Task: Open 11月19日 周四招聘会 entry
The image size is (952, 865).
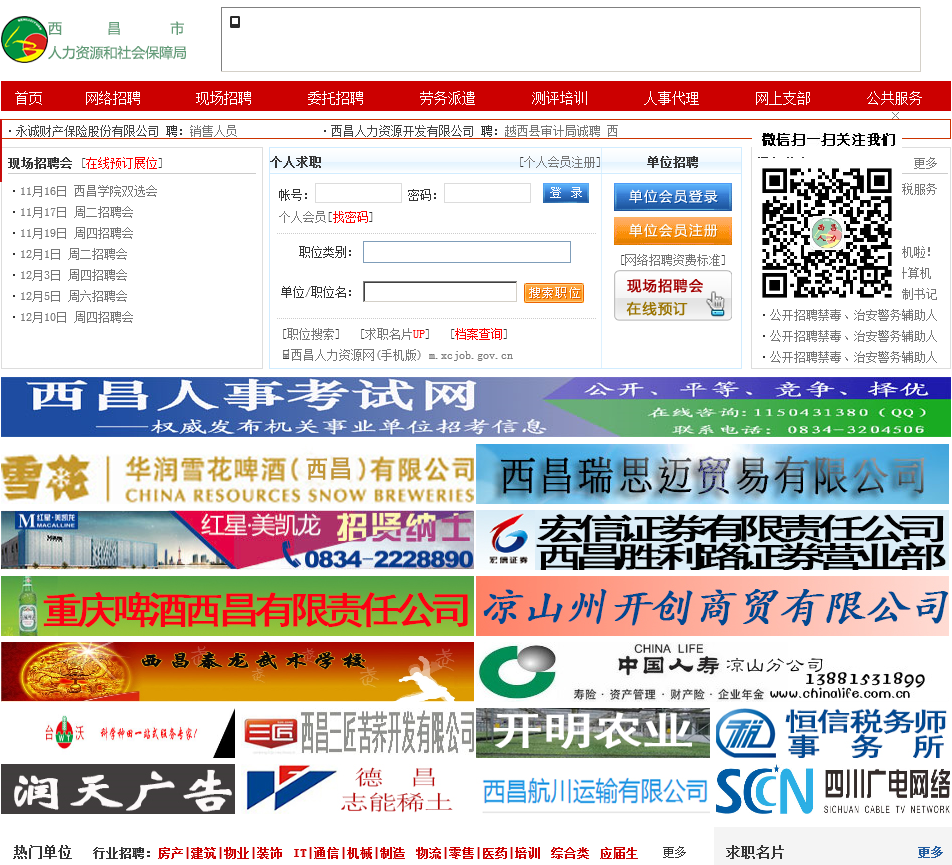Action: (x=76, y=233)
